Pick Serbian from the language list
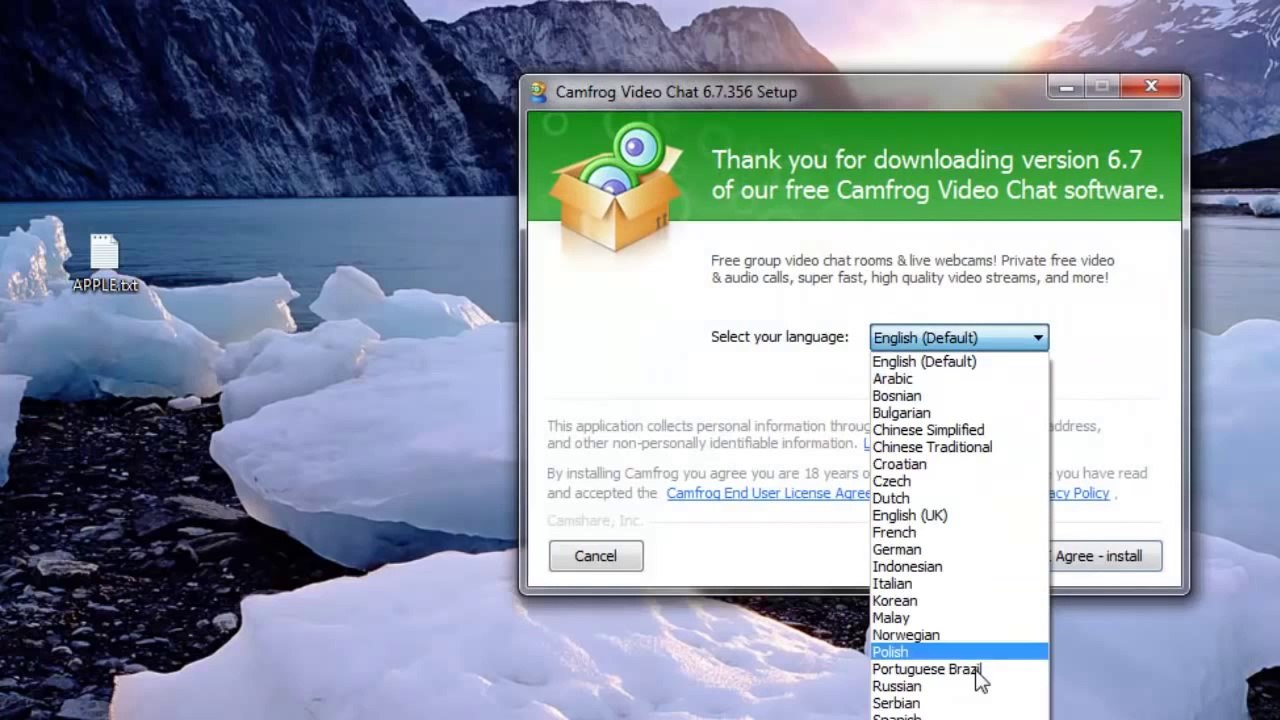 tap(960, 702)
